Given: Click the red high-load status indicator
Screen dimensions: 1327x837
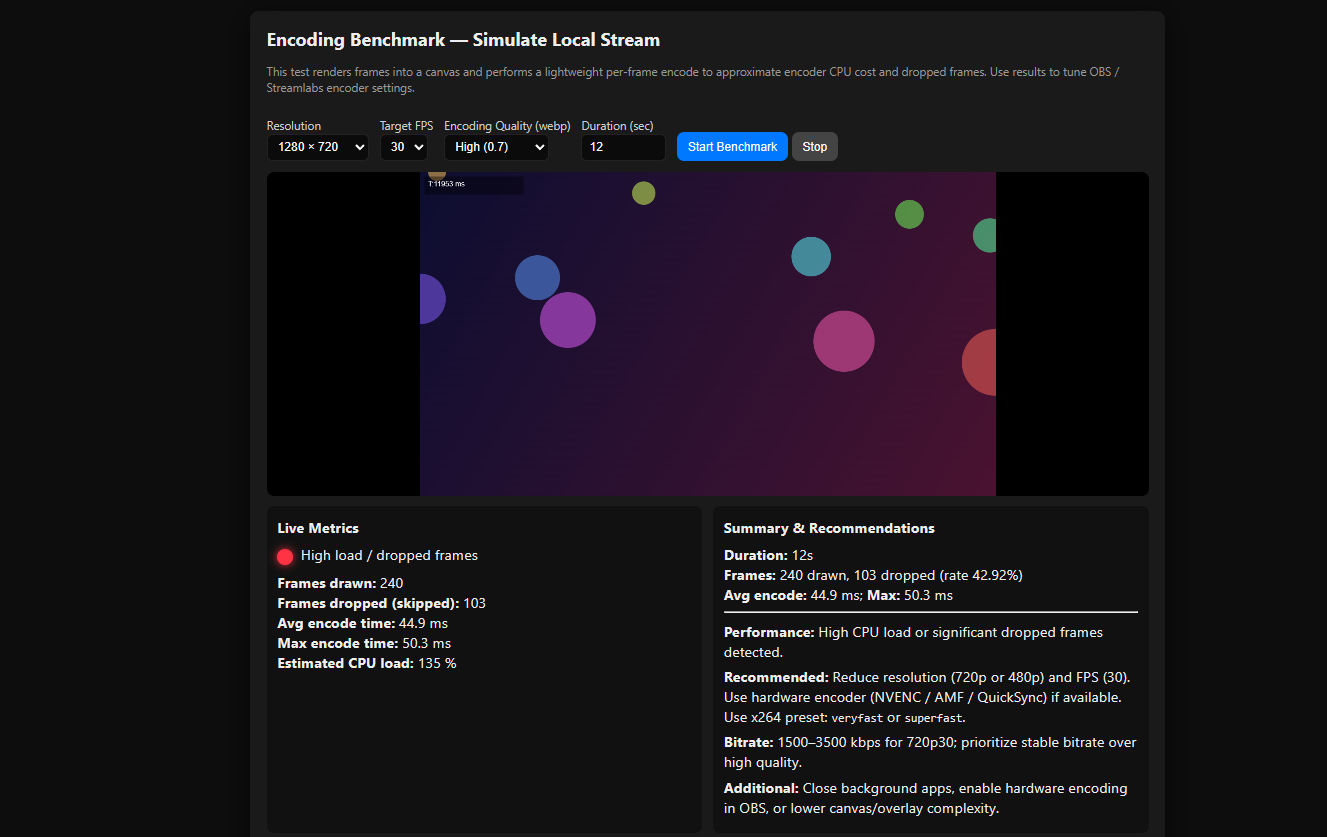Looking at the screenshot, I should pyautogui.click(x=285, y=556).
